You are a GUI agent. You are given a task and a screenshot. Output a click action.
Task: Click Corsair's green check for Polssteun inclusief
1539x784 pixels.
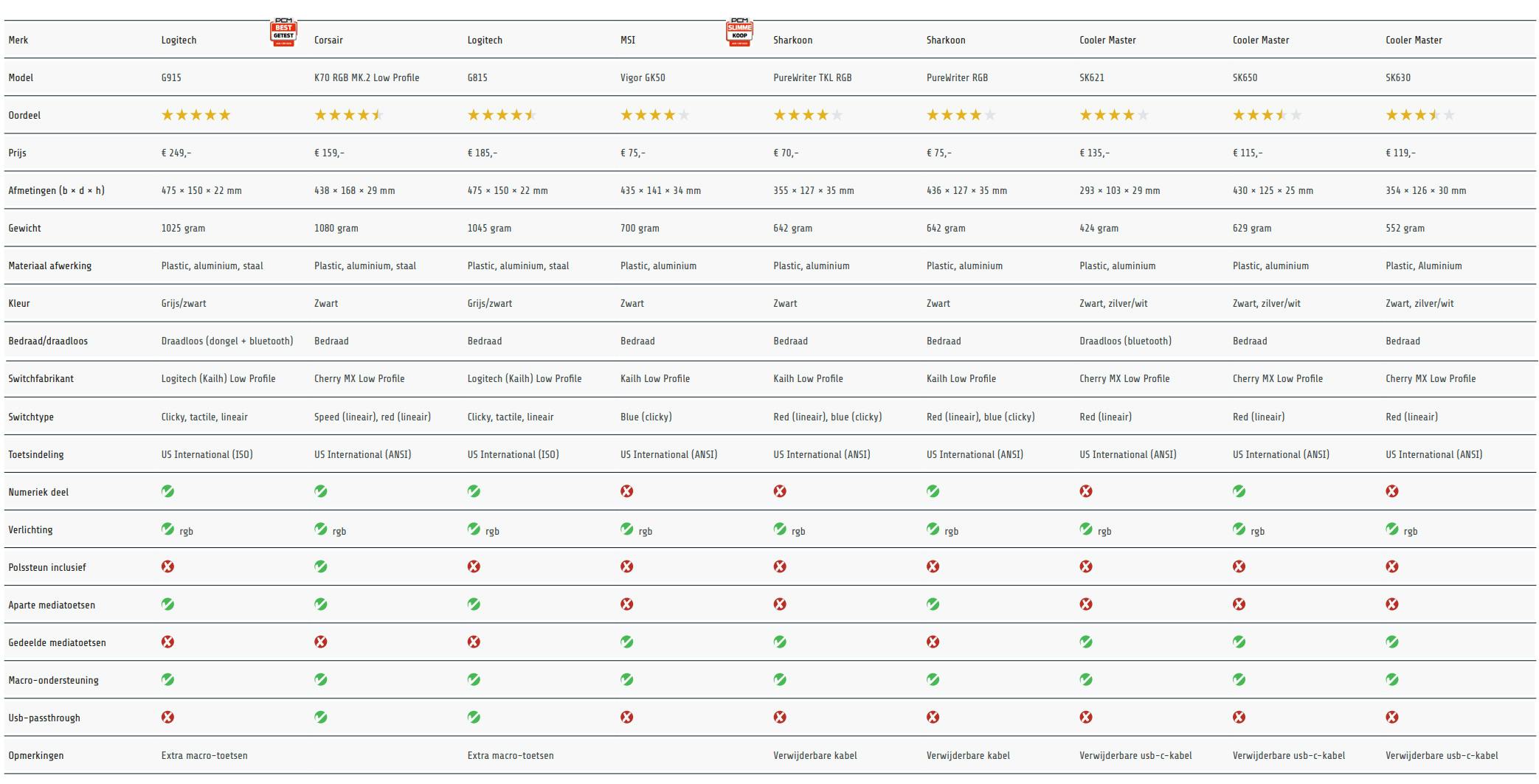point(321,566)
